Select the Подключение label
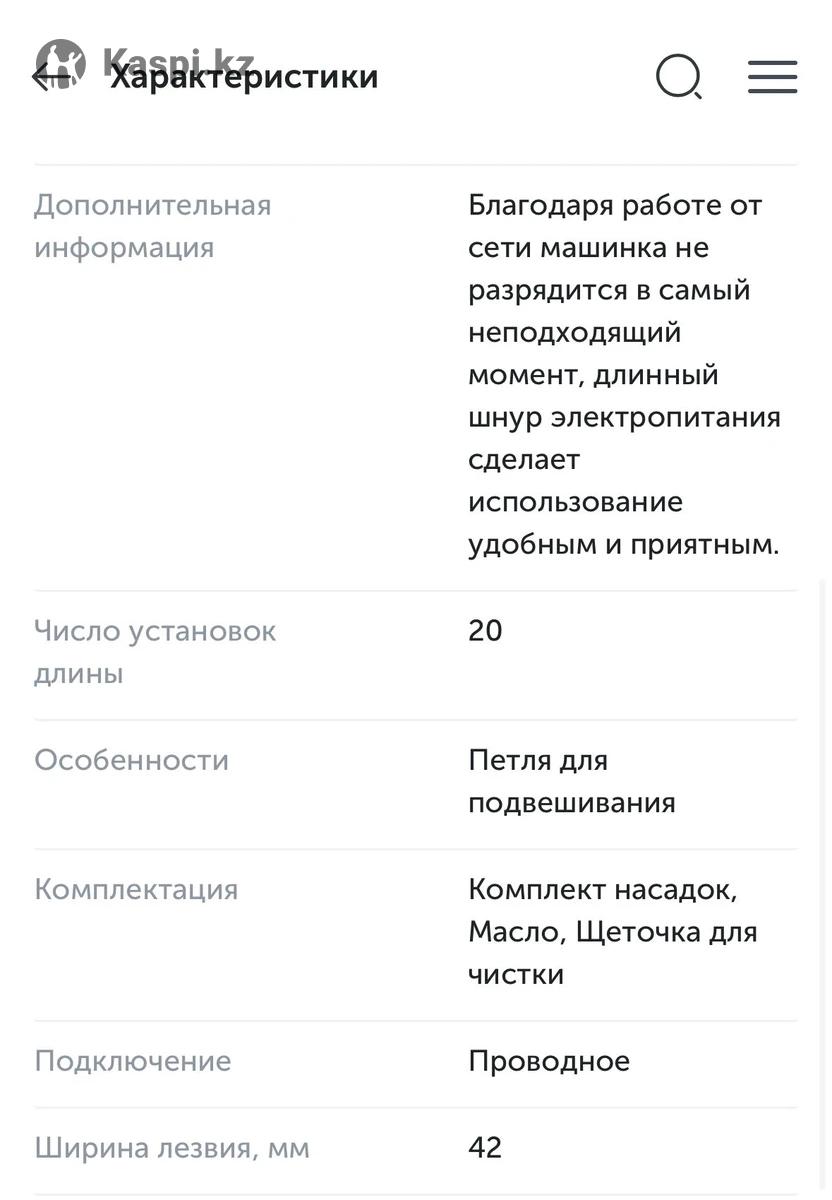 coord(133,1061)
